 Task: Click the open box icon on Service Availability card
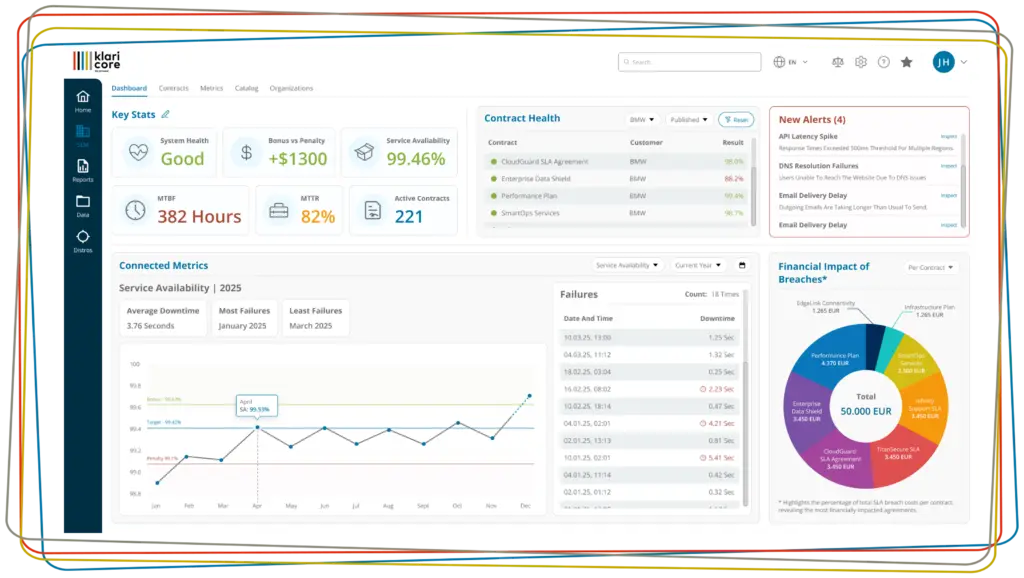[364, 152]
